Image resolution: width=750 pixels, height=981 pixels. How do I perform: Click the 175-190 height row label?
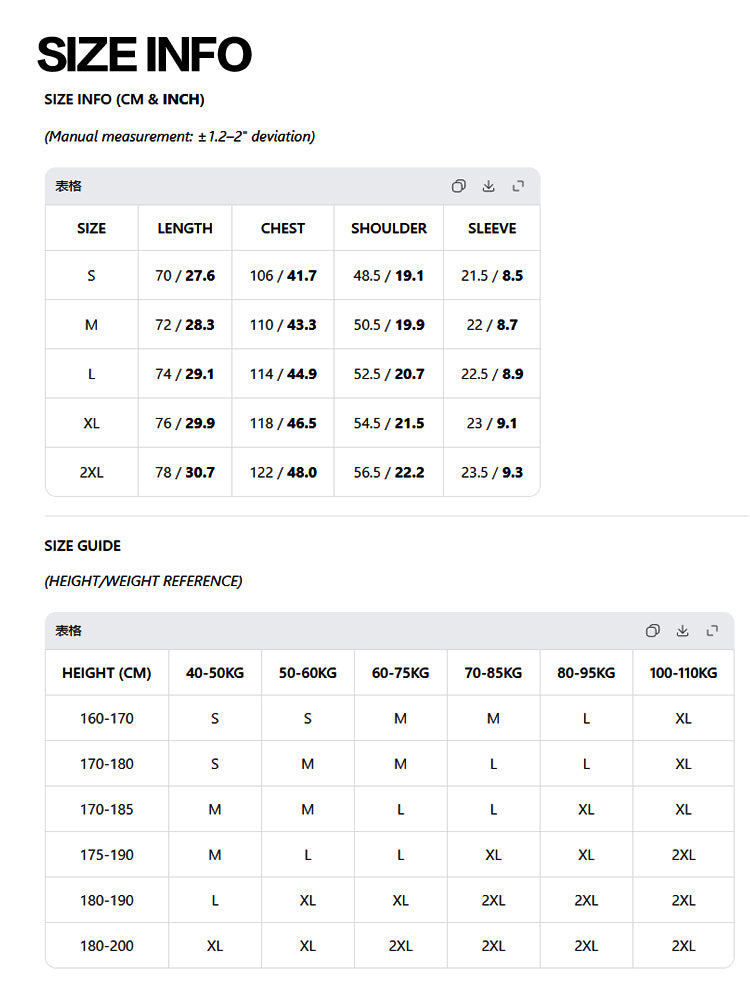[x=107, y=855]
